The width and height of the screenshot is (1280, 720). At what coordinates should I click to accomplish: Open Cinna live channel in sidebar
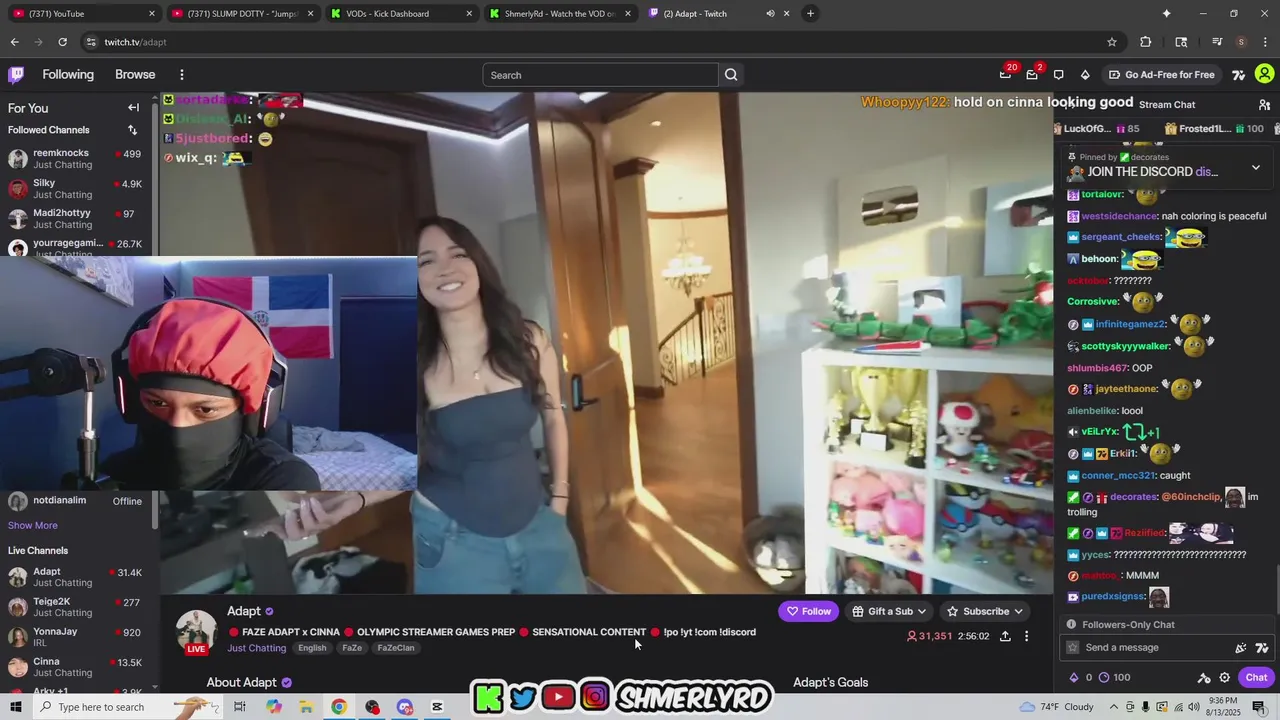pos(75,667)
